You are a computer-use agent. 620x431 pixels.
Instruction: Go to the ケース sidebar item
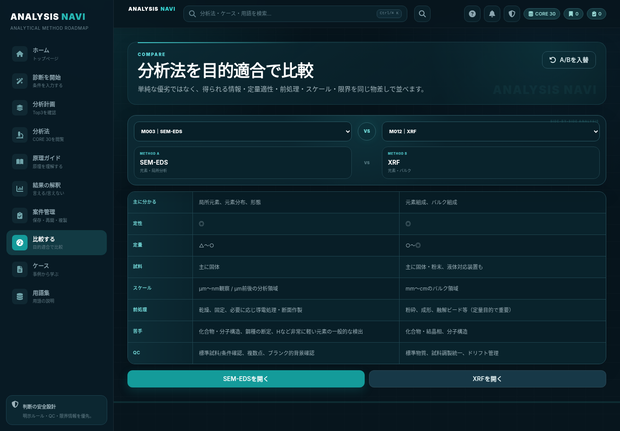pos(57,269)
